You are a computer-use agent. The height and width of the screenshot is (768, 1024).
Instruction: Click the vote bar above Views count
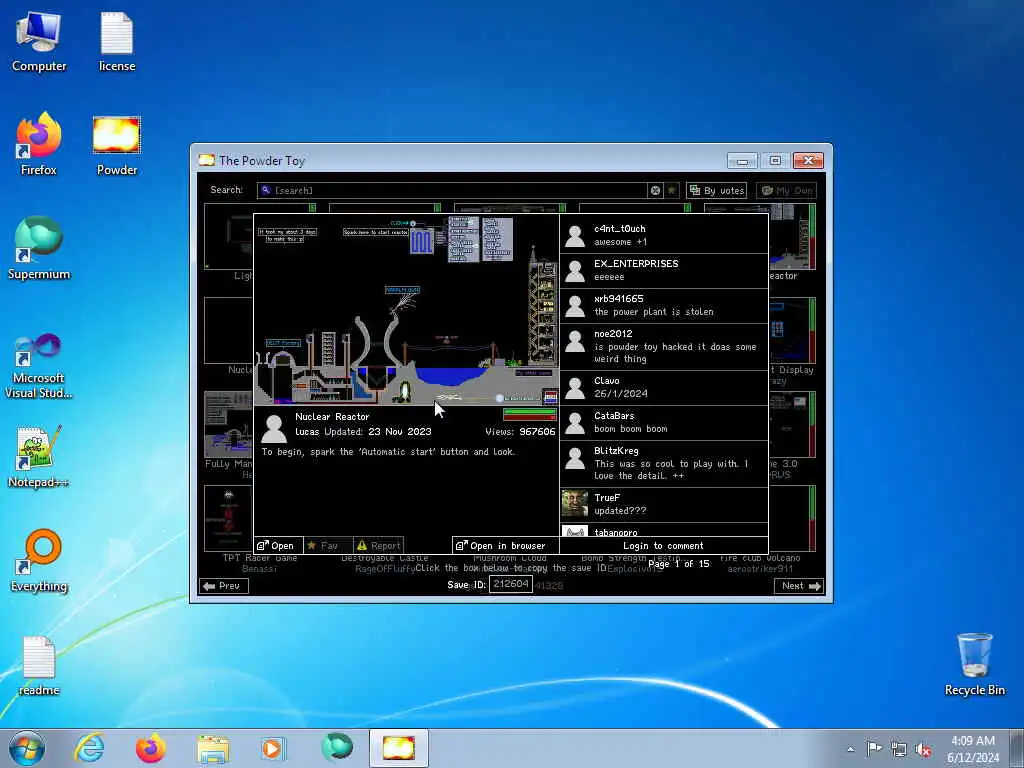click(530, 414)
